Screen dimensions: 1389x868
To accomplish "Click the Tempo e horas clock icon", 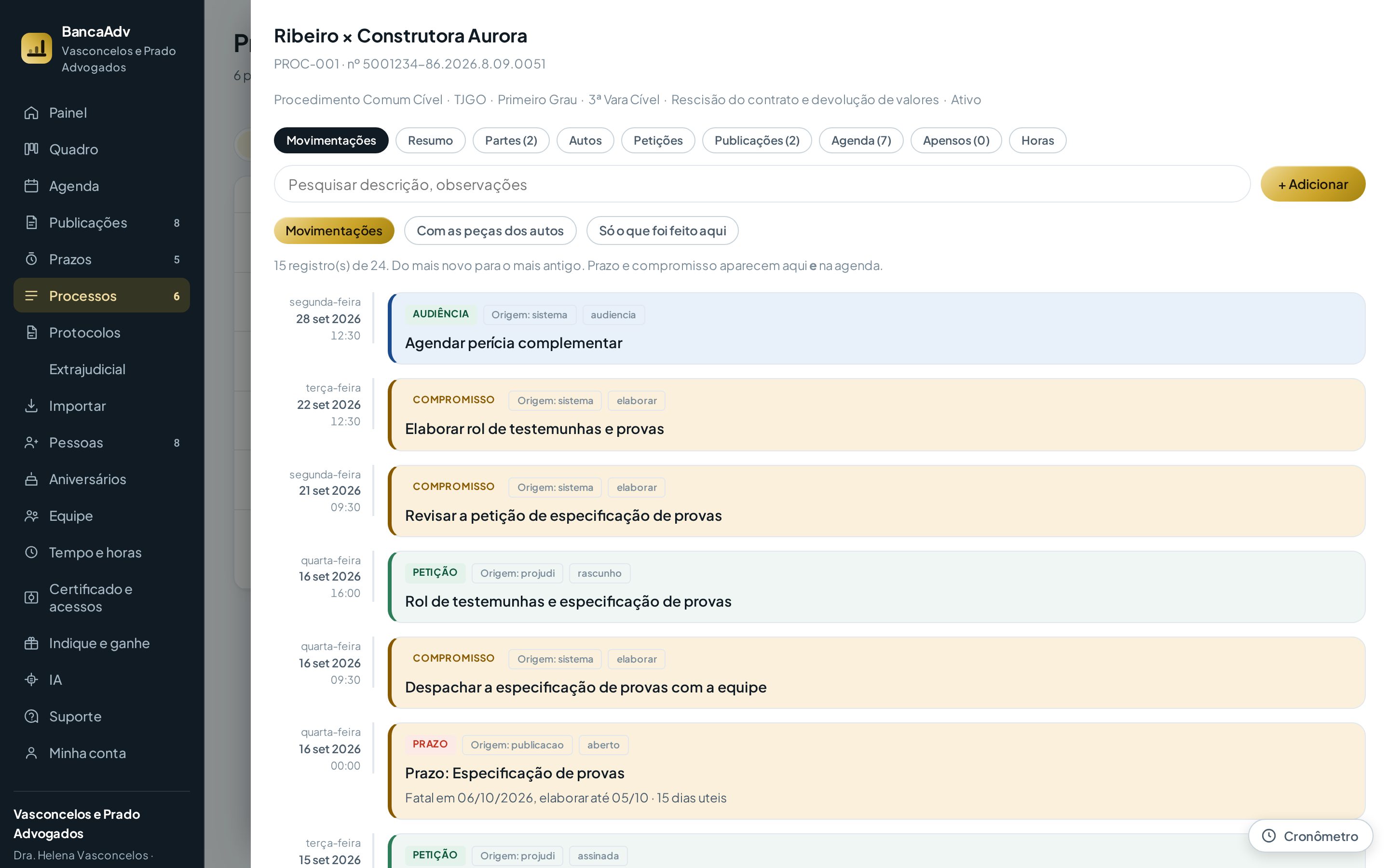I will coord(31,552).
